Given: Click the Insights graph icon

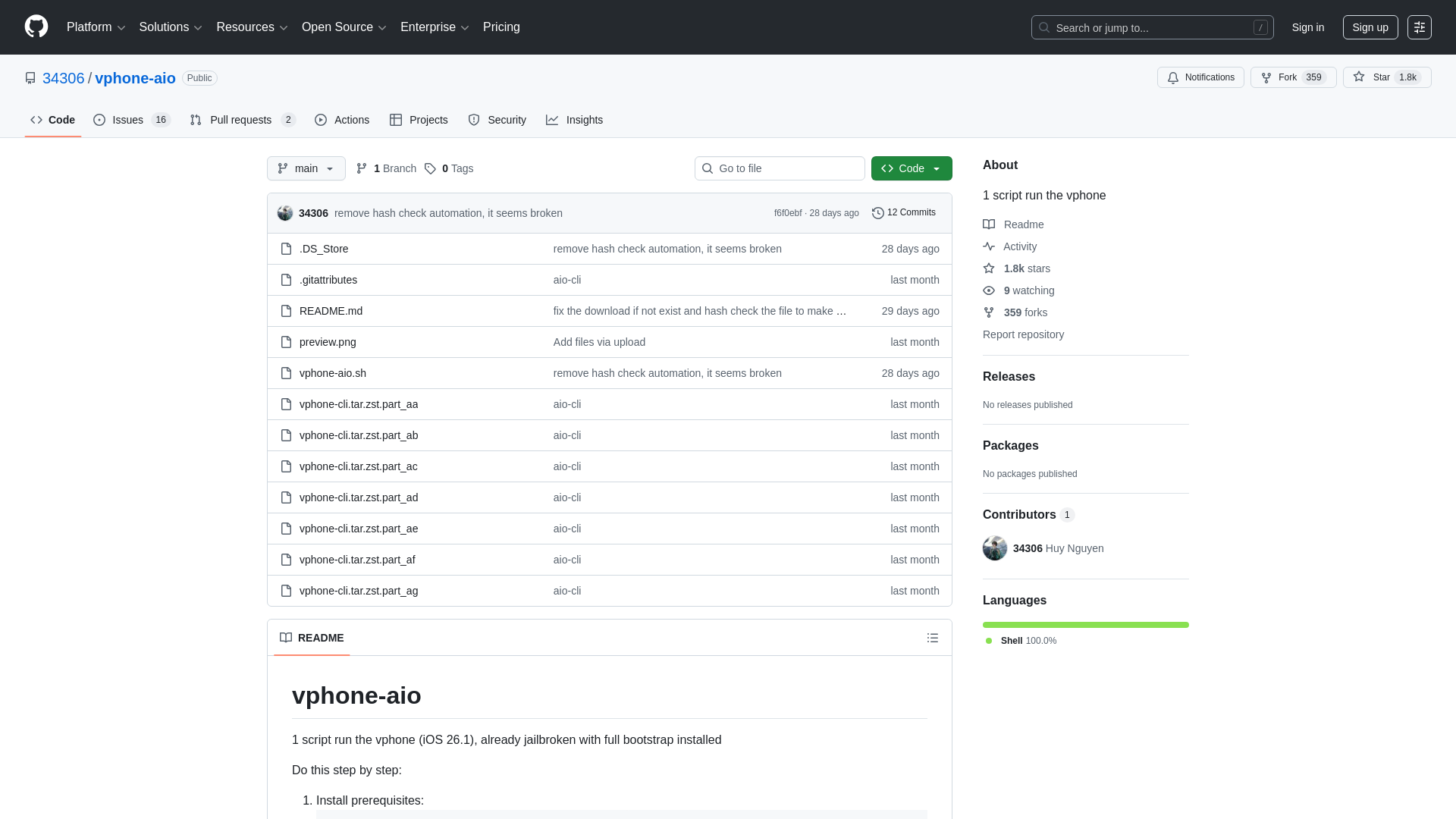Looking at the screenshot, I should pos(552,120).
